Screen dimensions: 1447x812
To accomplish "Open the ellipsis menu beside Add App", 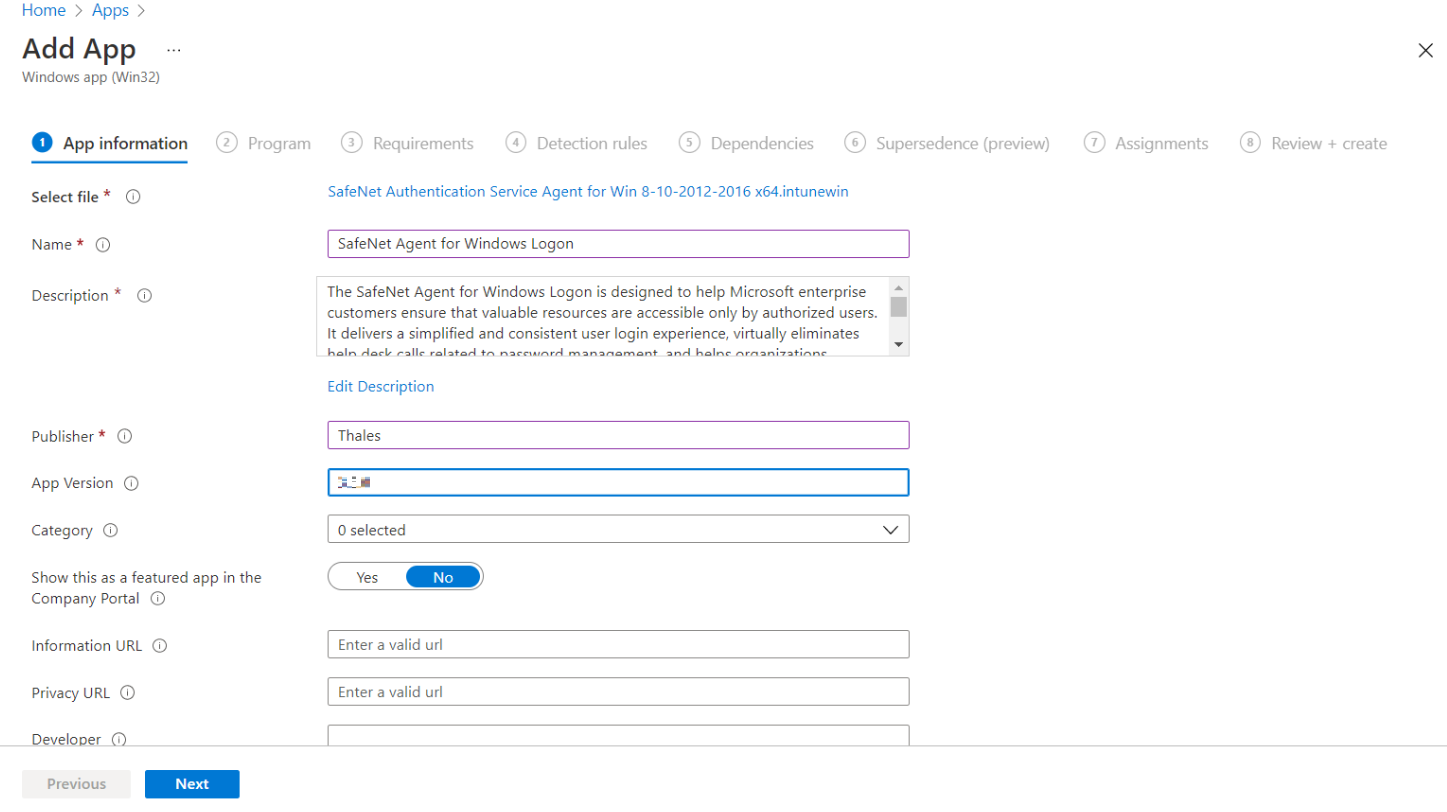I will [x=174, y=50].
